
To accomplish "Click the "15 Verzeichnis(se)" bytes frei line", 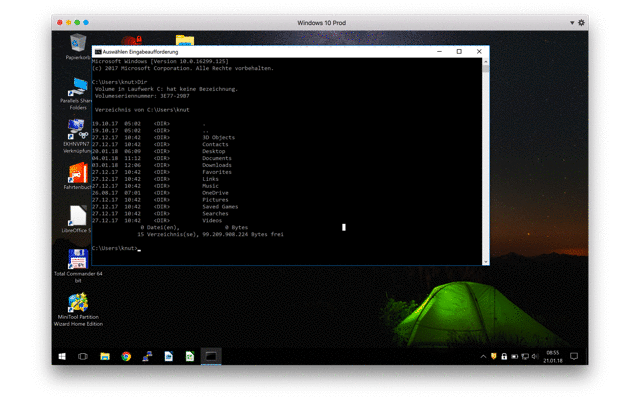I will [x=210, y=235].
